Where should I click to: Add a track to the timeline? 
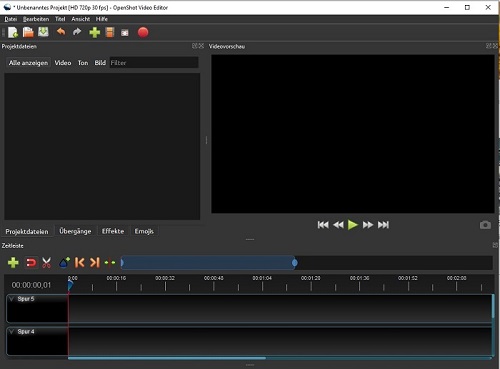point(13,263)
